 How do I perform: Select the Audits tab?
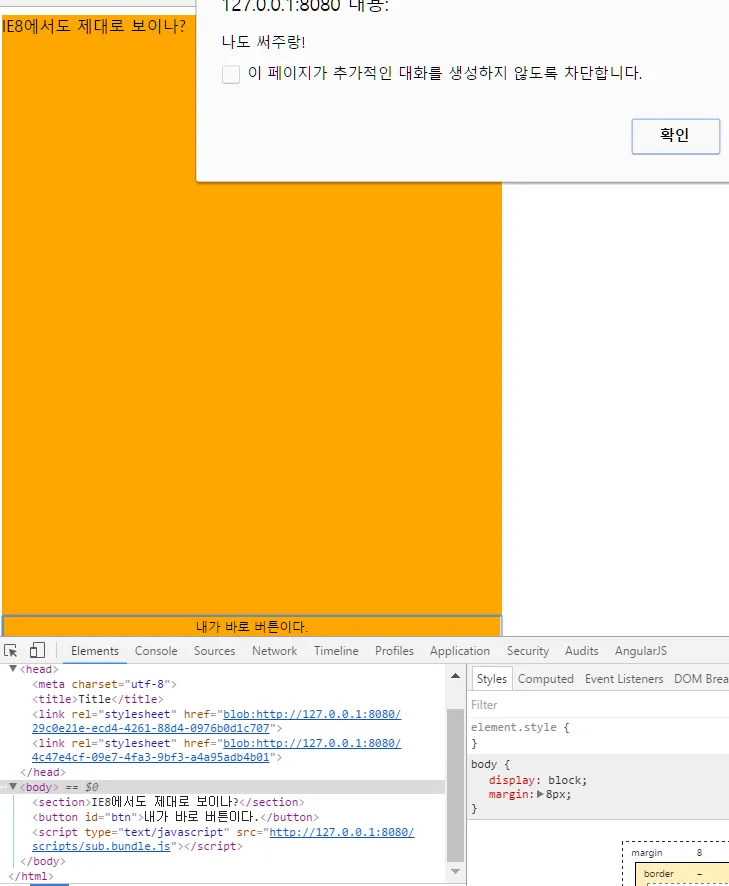[582, 651]
